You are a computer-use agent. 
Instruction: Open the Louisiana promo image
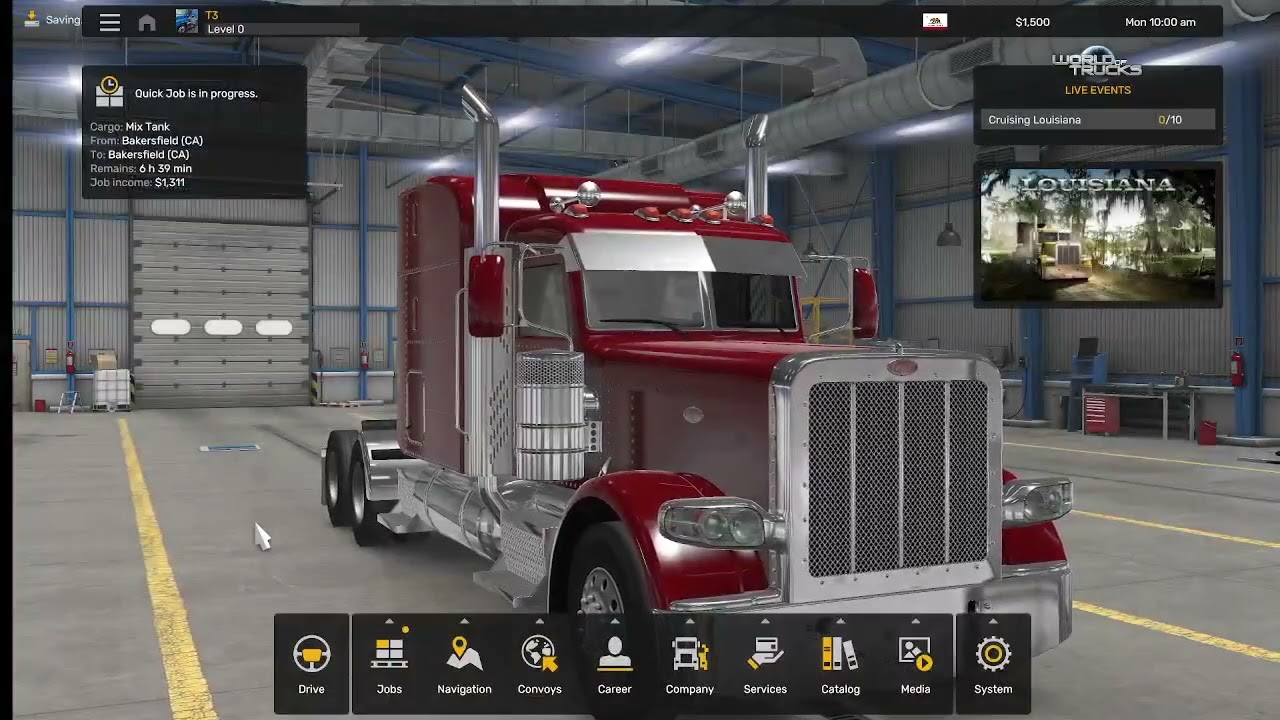pos(1097,235)
